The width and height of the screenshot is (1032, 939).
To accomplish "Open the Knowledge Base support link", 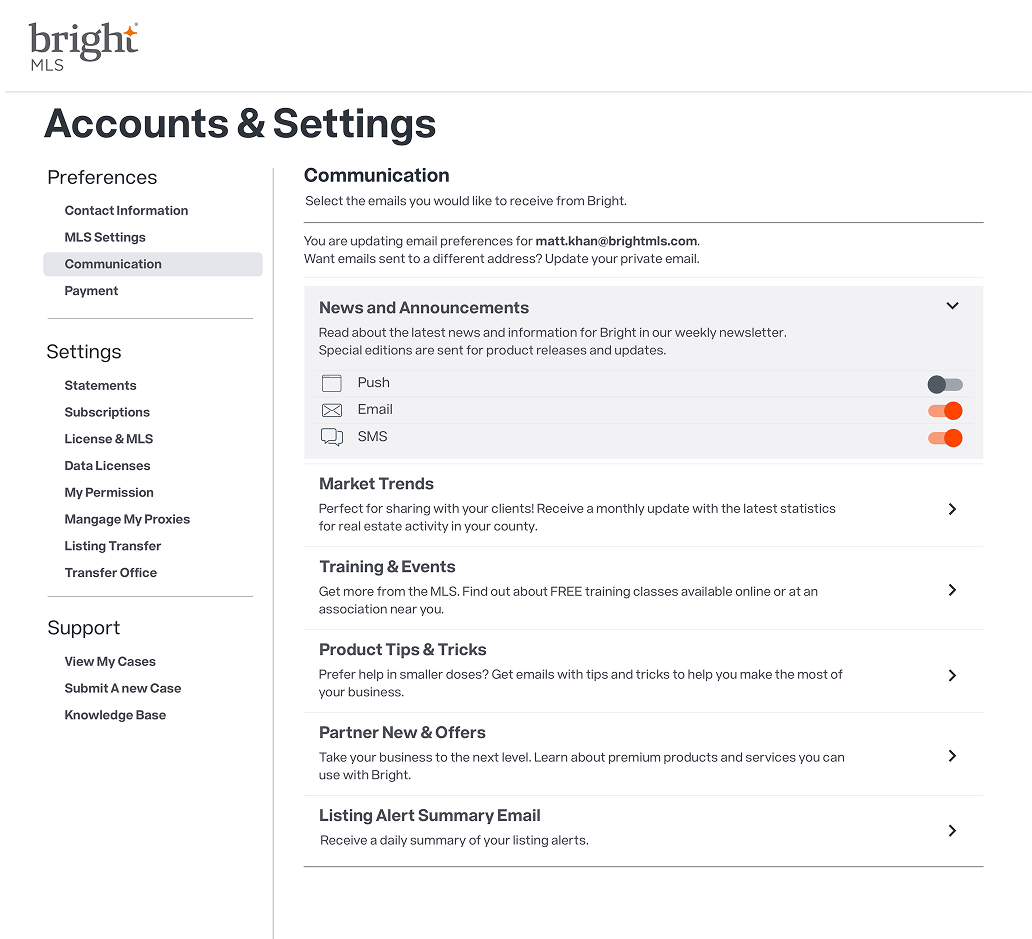I will coord(115,715).
